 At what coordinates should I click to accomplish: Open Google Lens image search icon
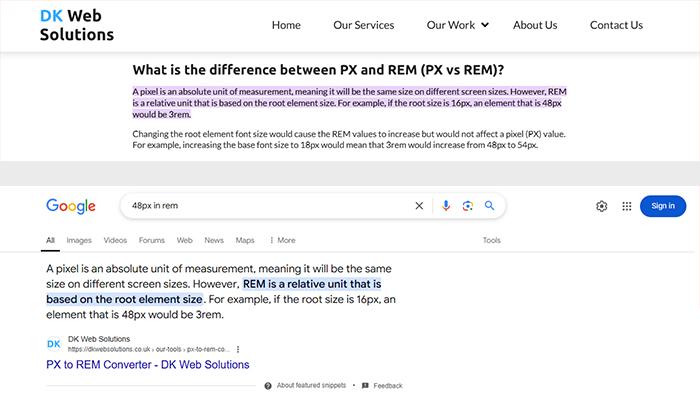(x=467, y=205)
